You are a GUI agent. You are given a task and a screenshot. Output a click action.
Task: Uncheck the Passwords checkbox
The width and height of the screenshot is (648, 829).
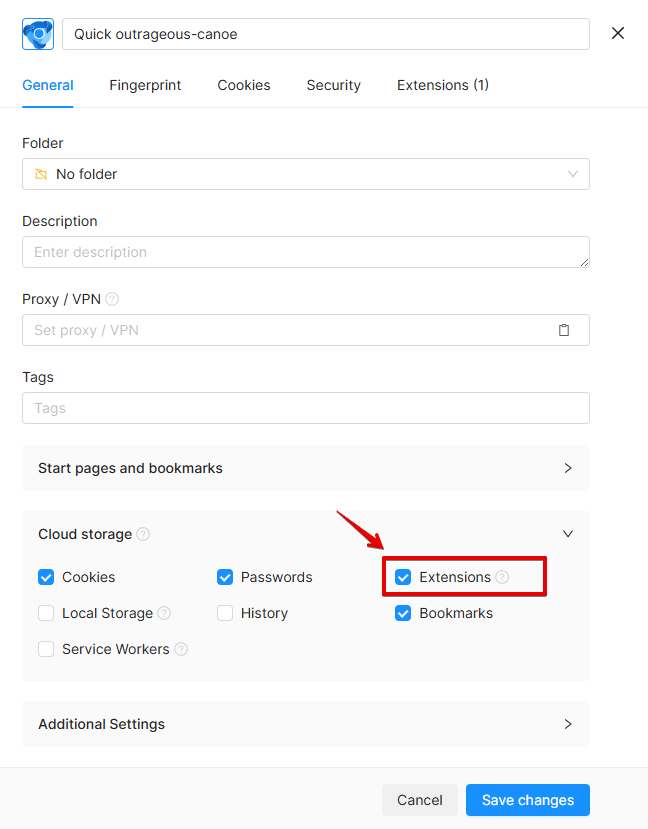(x=225, y=577)
